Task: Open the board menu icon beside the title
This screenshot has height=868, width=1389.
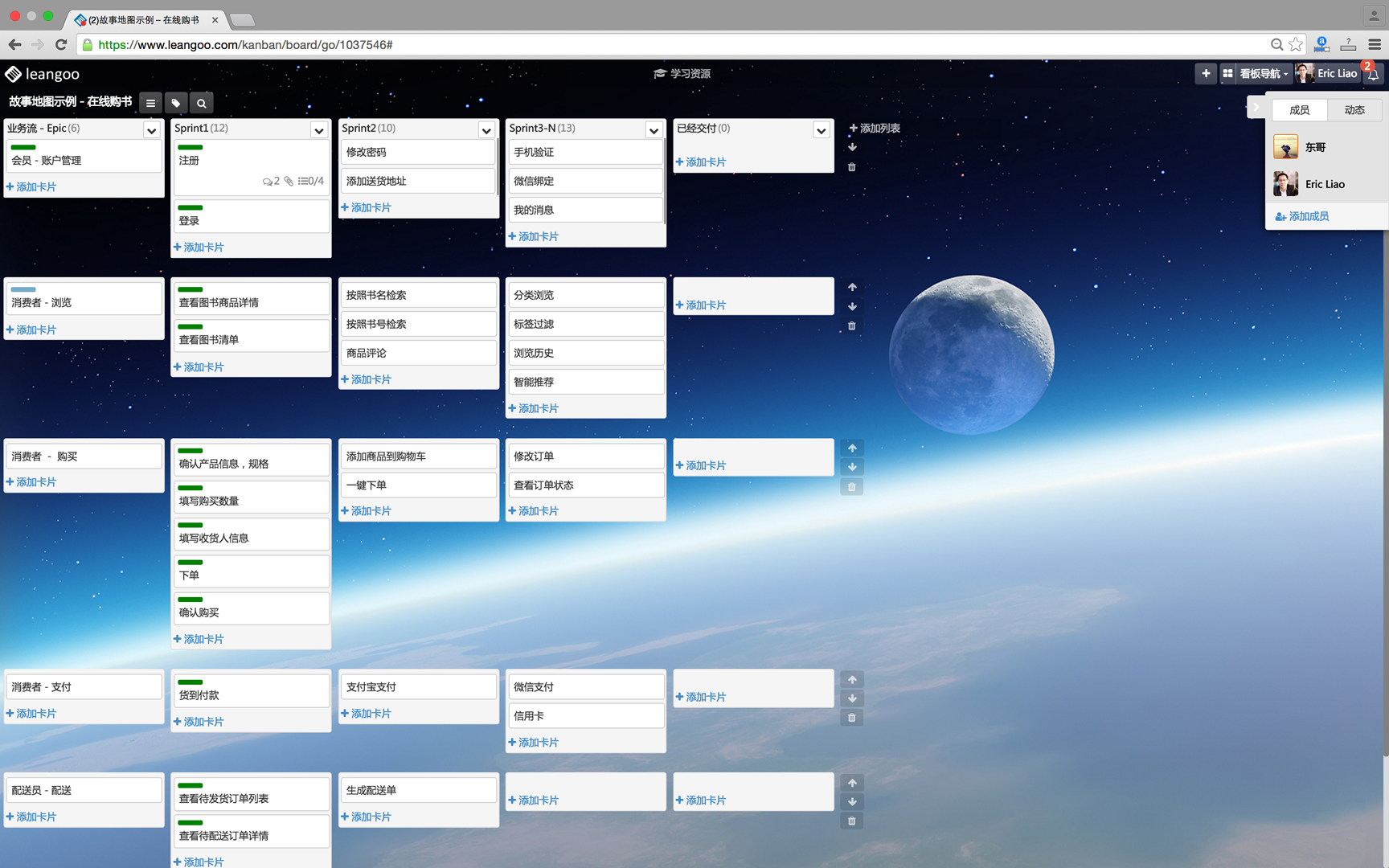Action: click(150, 103)
